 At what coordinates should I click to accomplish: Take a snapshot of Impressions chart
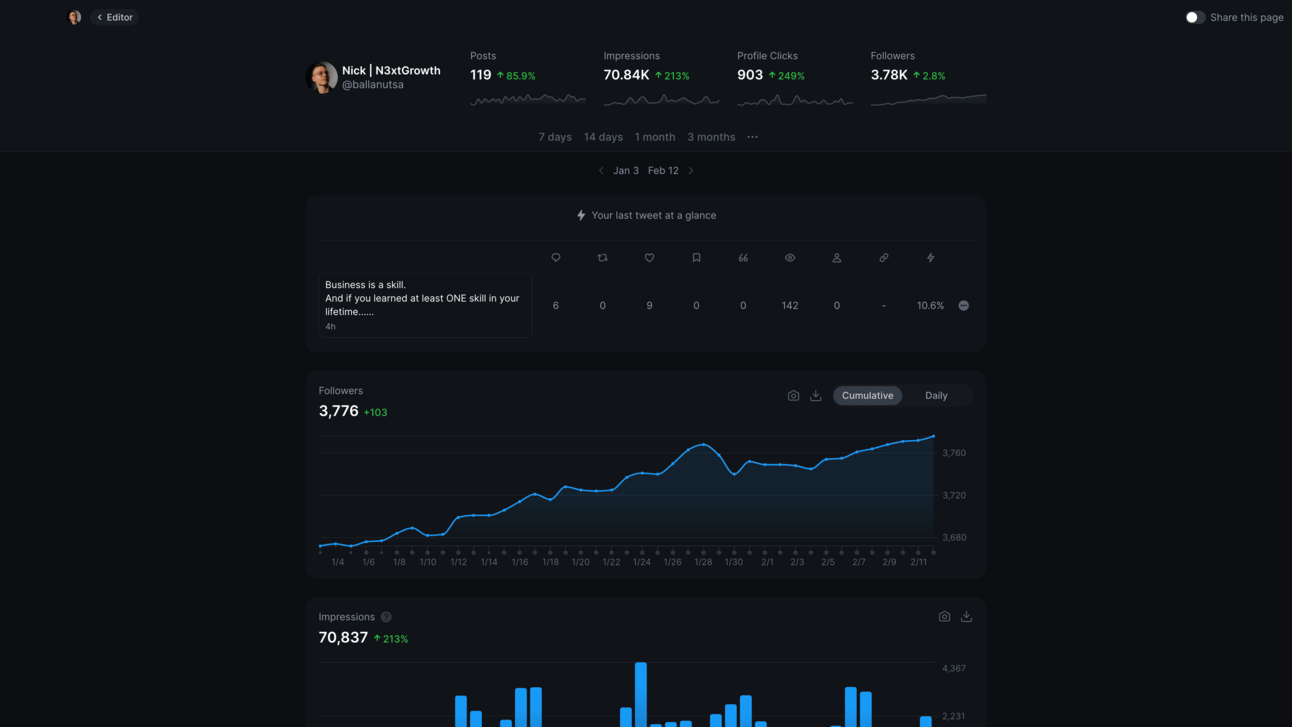click(944, 617)
